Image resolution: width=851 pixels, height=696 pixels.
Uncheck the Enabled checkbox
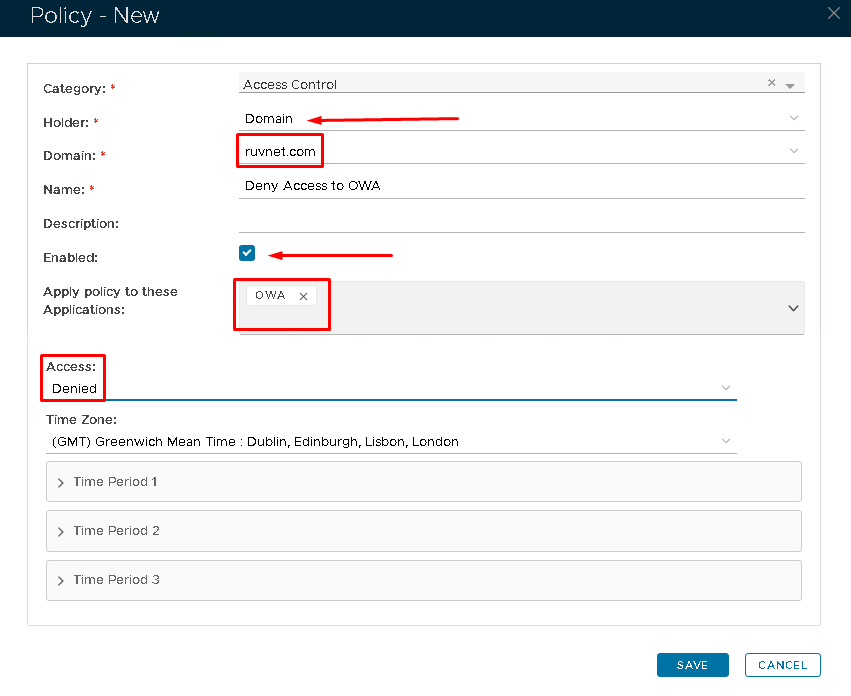coord(247,254)
